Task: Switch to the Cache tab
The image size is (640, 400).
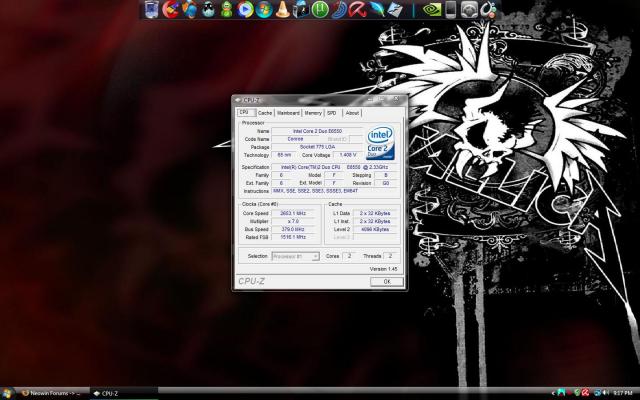Action: [x=265, y=113]
